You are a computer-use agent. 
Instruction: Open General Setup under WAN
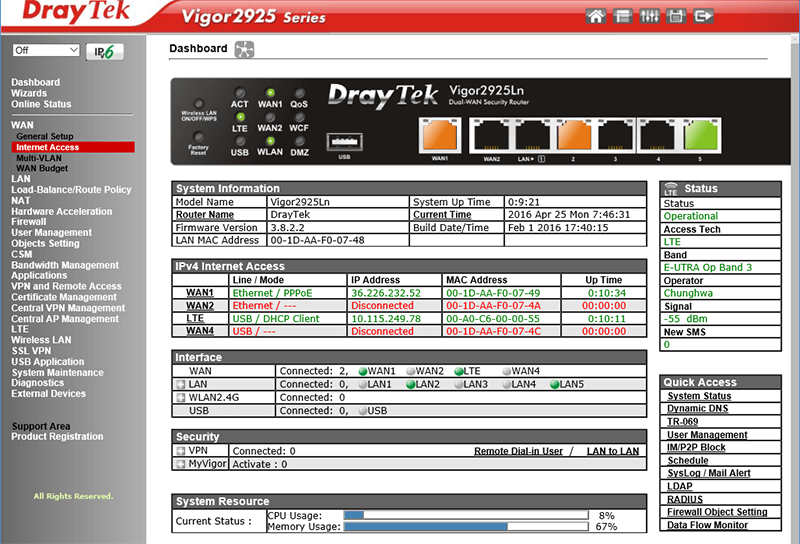point(45,136)
